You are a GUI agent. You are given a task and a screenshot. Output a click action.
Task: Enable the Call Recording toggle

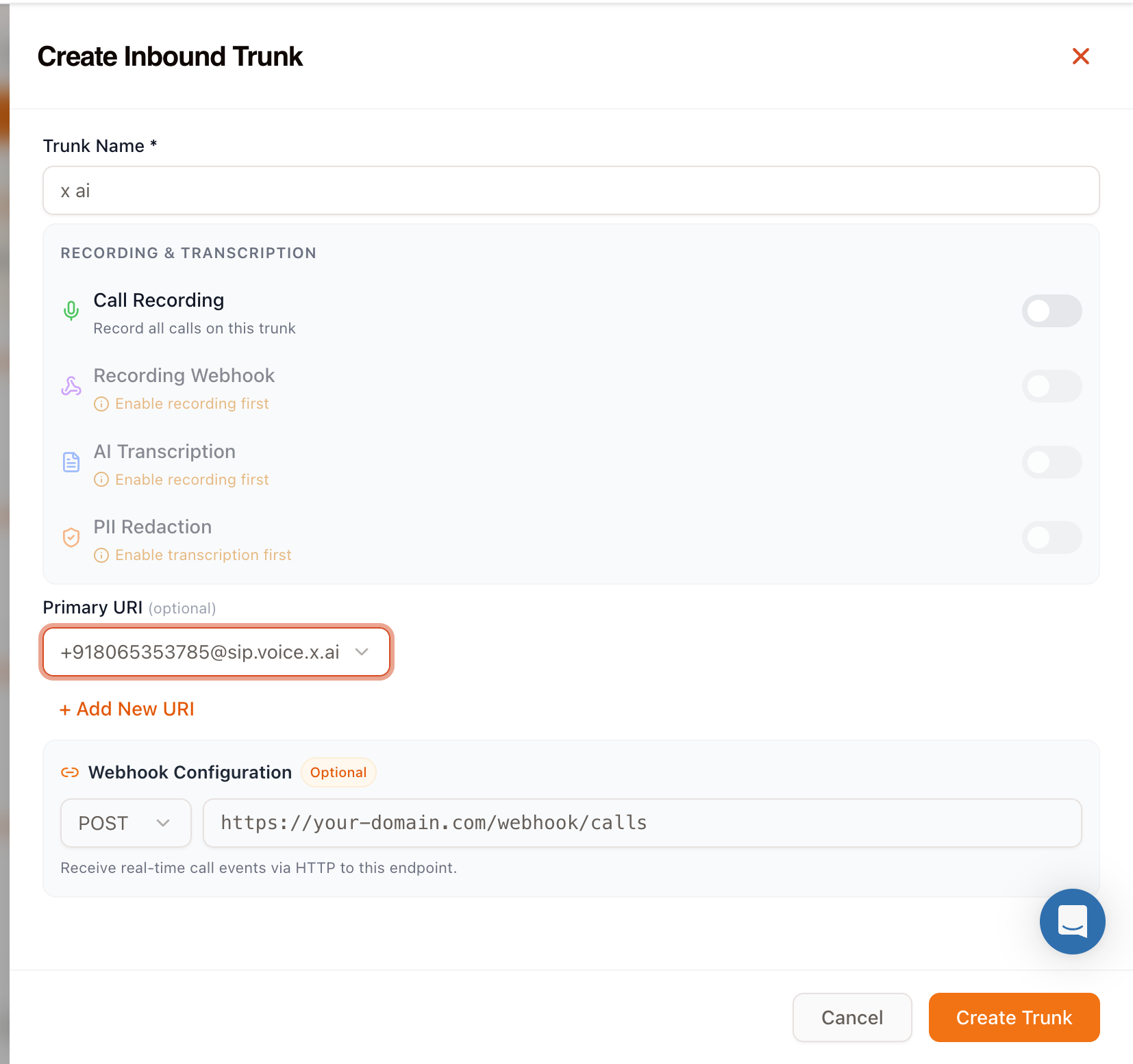pyautogui.click(x=1051, y=311)
